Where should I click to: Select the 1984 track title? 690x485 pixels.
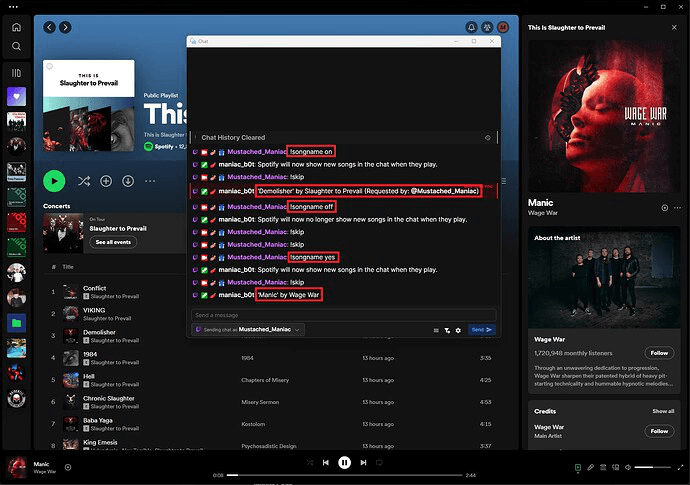coord(90,354)
